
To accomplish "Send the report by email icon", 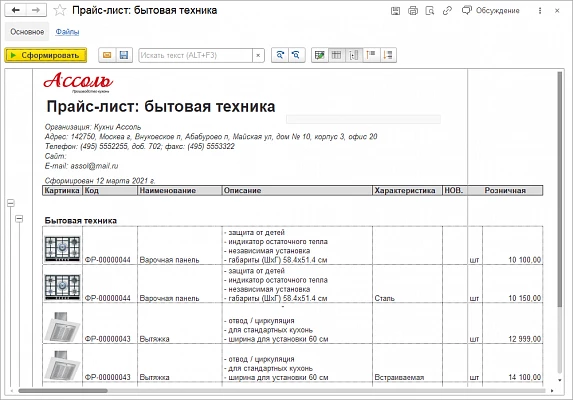I will [107, 55].
